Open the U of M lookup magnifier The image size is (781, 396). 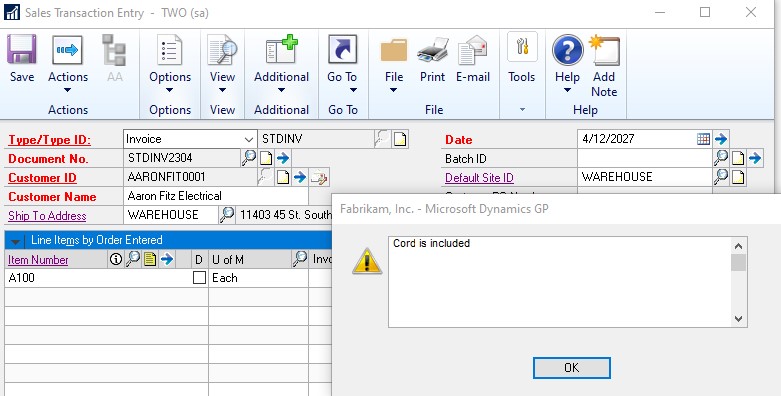click(300, 259)
